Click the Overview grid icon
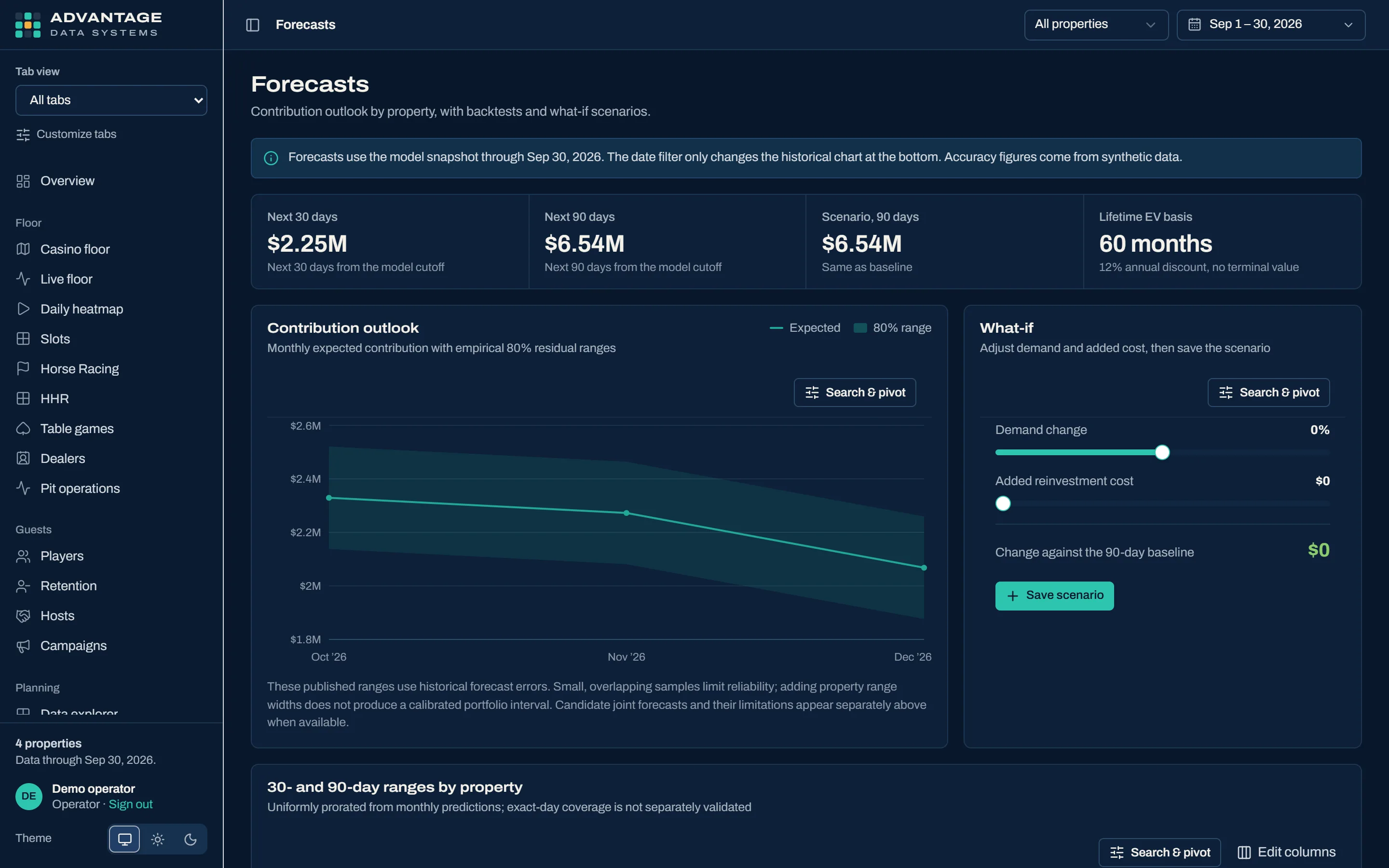The height and width of the screenshot is (868, 1389). point(23,181)
